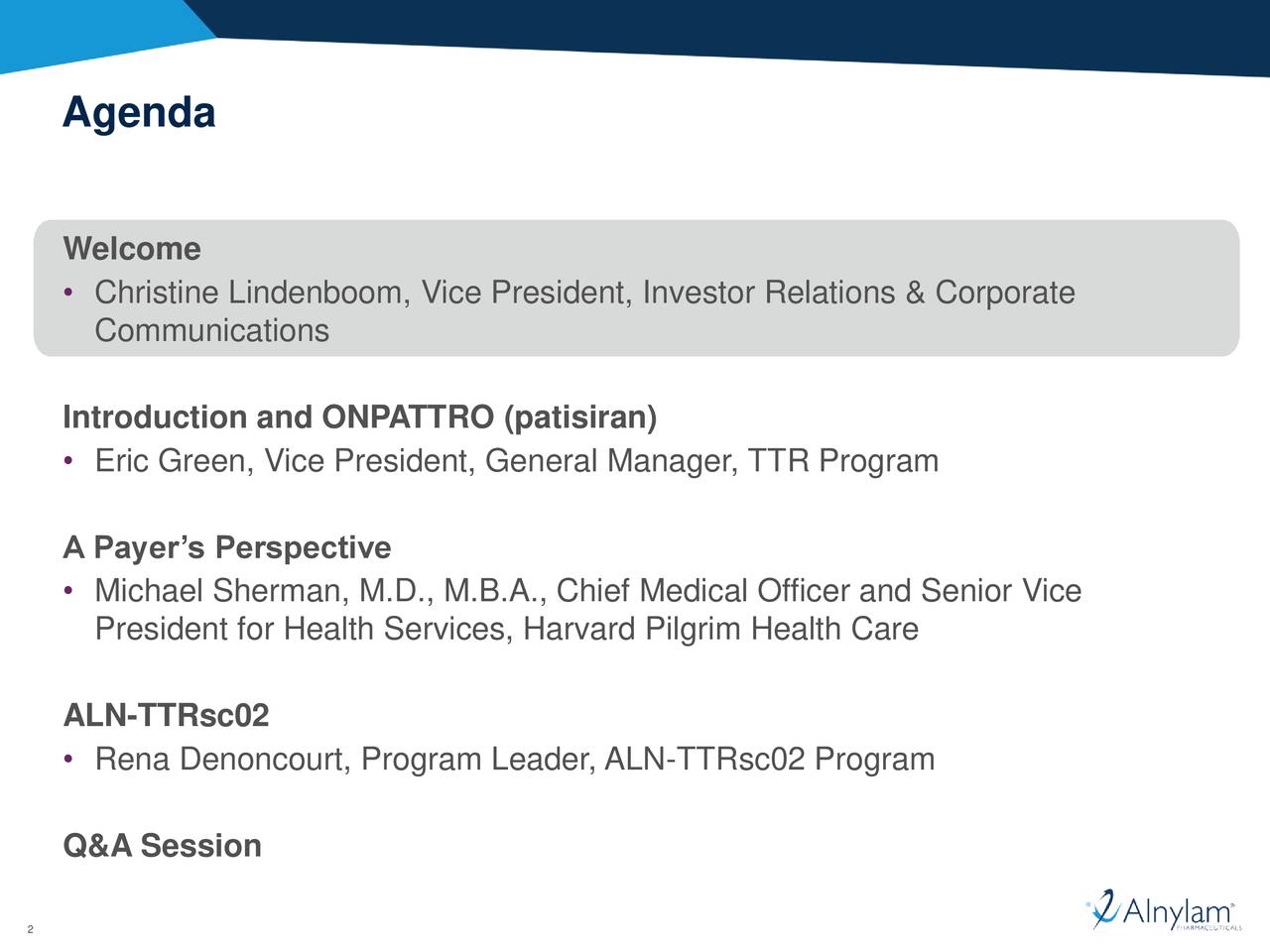
Task: Click the Introduction and ONPATTRO heading
Action: 359,417
